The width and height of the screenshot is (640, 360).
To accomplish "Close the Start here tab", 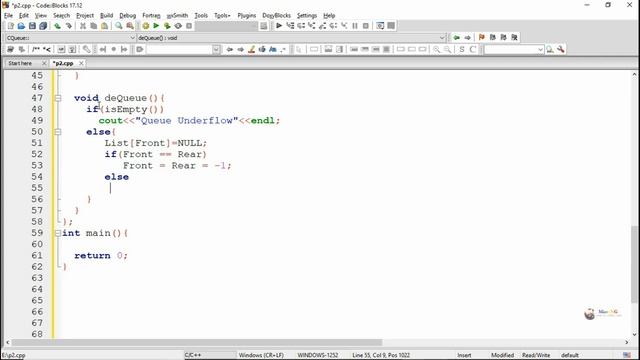I will coord(44,63).
